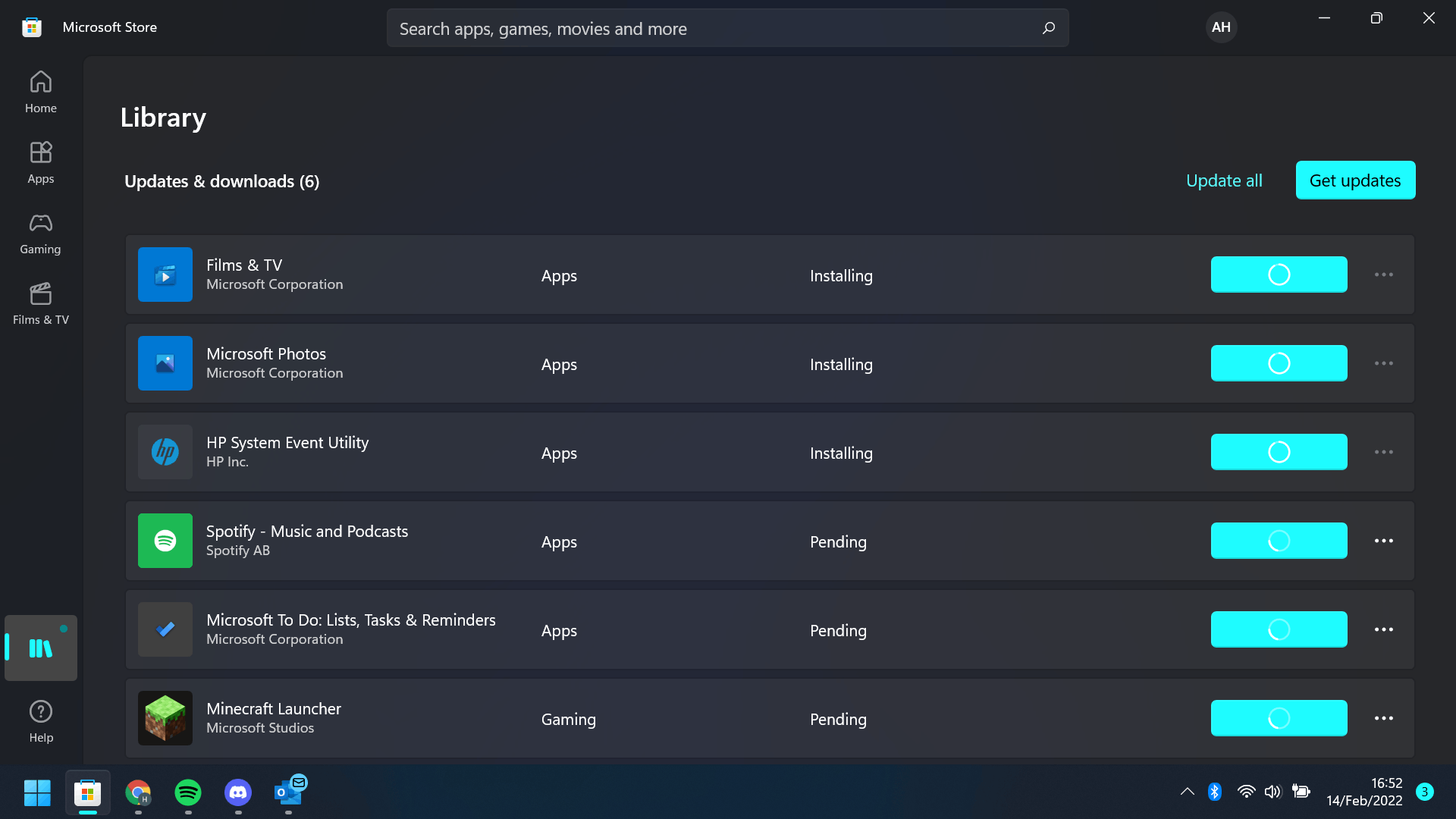Open more options for HP System Event Utility

1384,452
